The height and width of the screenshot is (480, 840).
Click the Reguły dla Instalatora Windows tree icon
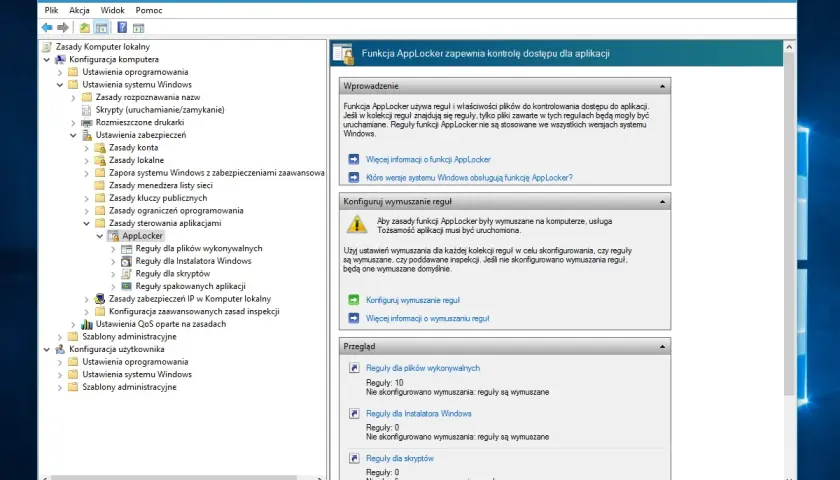coord(126,261)
